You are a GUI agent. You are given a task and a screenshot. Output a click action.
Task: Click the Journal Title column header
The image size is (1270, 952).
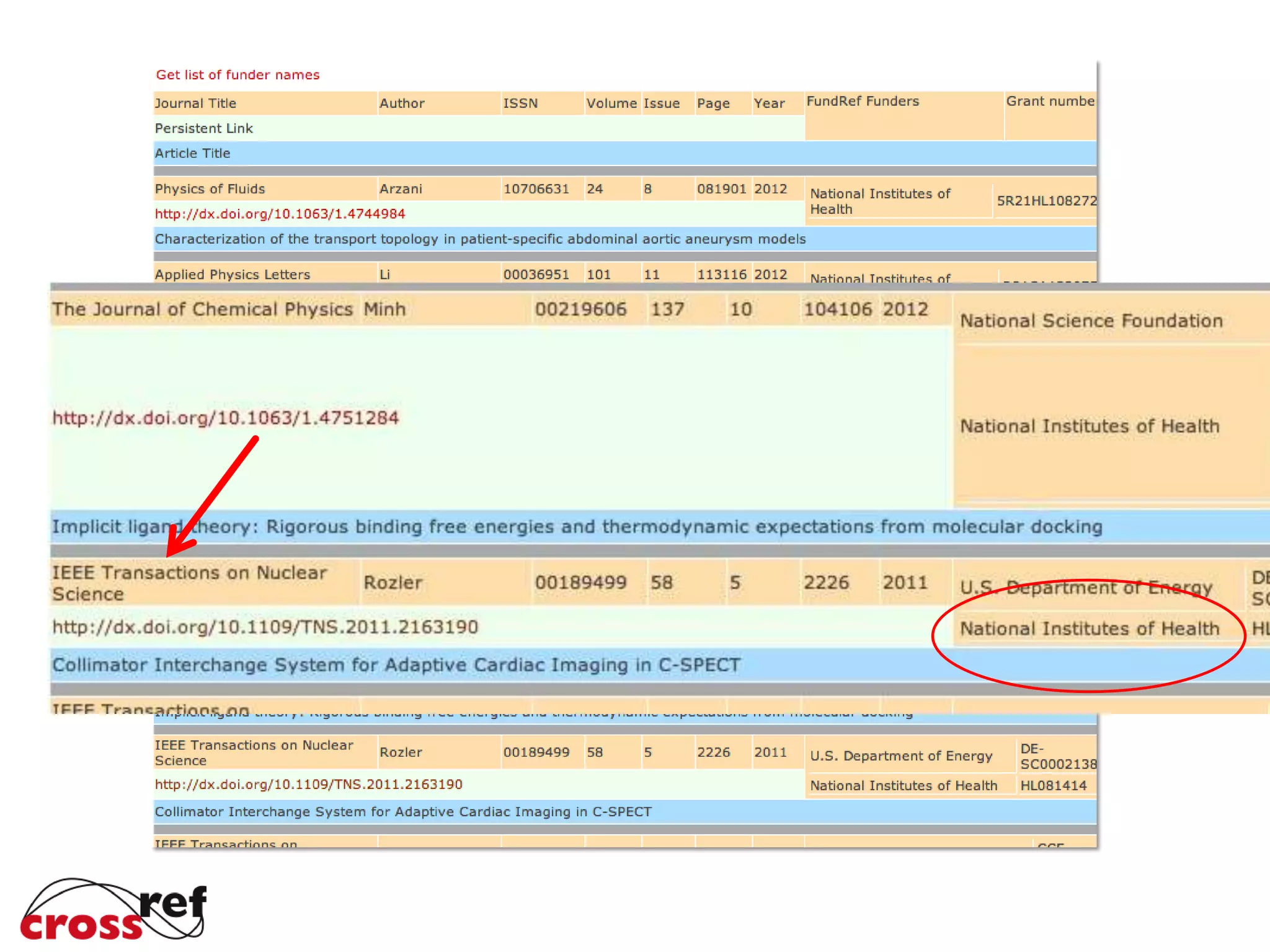(x=195, y=104)
